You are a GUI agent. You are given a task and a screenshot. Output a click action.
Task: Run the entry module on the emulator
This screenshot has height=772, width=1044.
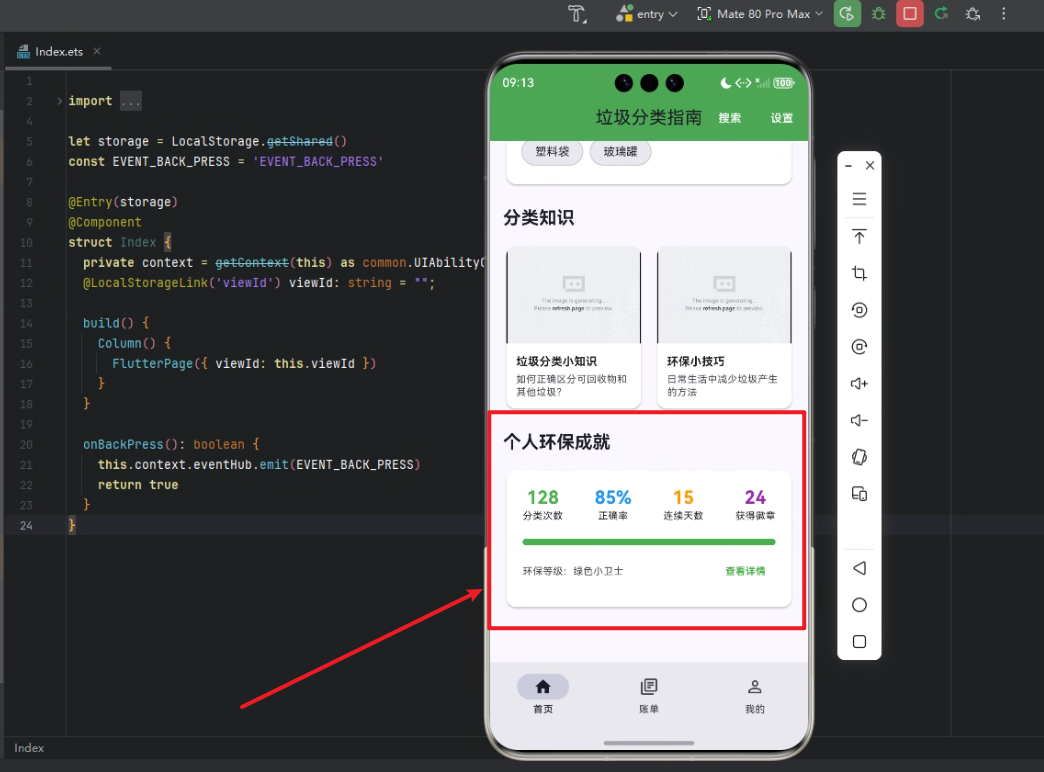point(847,14)
